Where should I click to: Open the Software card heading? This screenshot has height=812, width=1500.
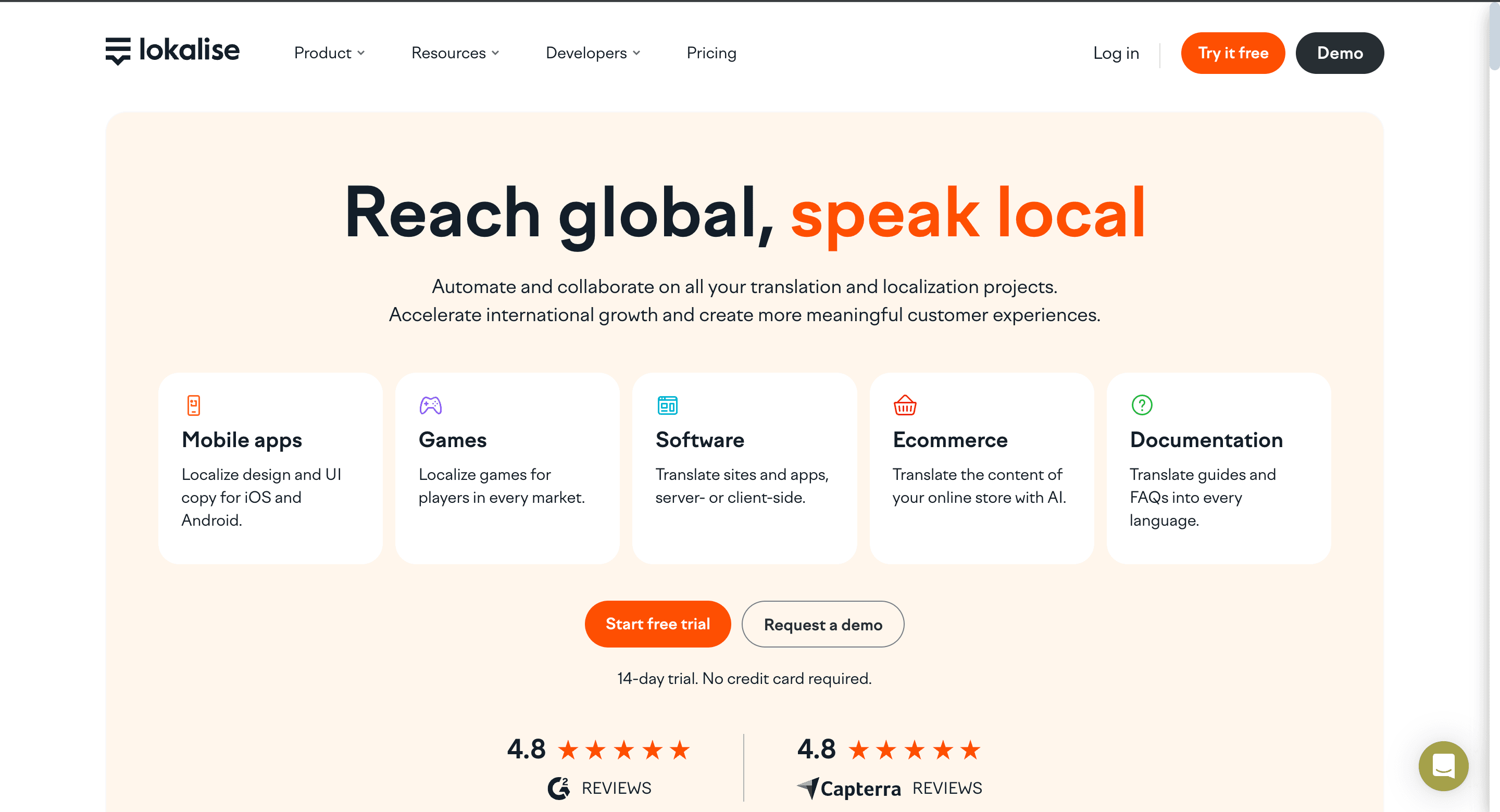click(700, 440)
